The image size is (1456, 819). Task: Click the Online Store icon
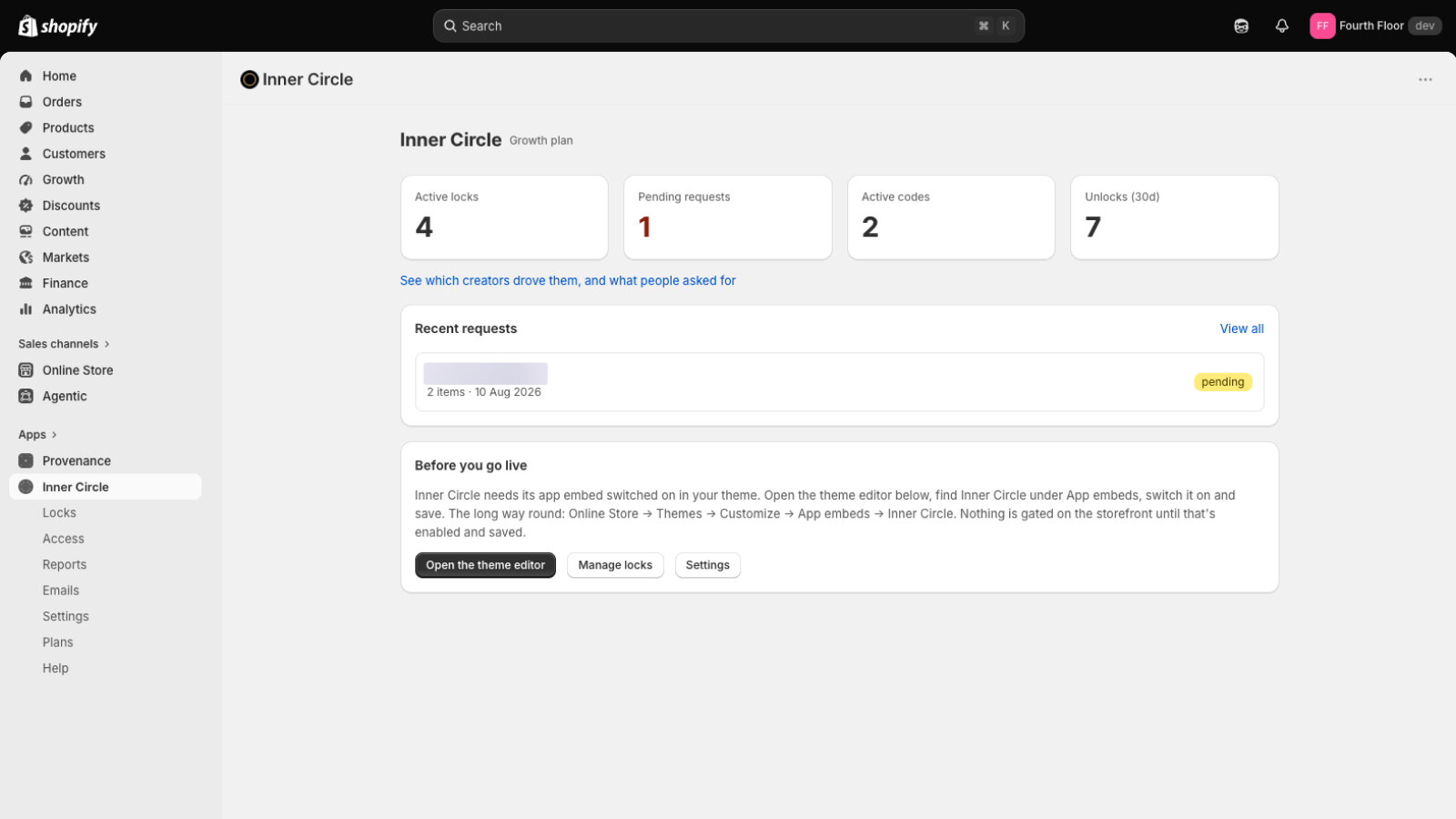(x=25, y=370)
